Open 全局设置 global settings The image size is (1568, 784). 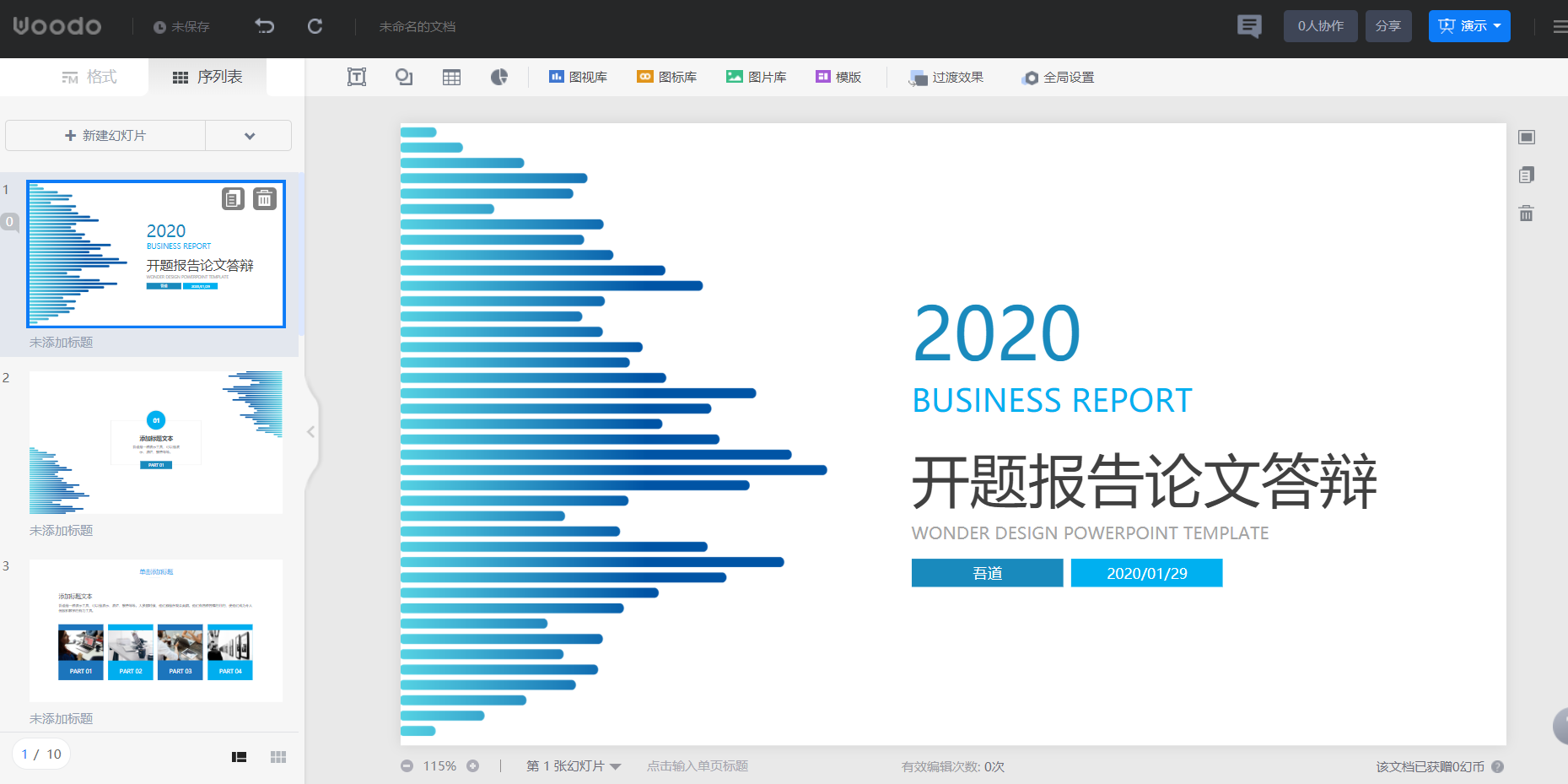[1058, 78]
